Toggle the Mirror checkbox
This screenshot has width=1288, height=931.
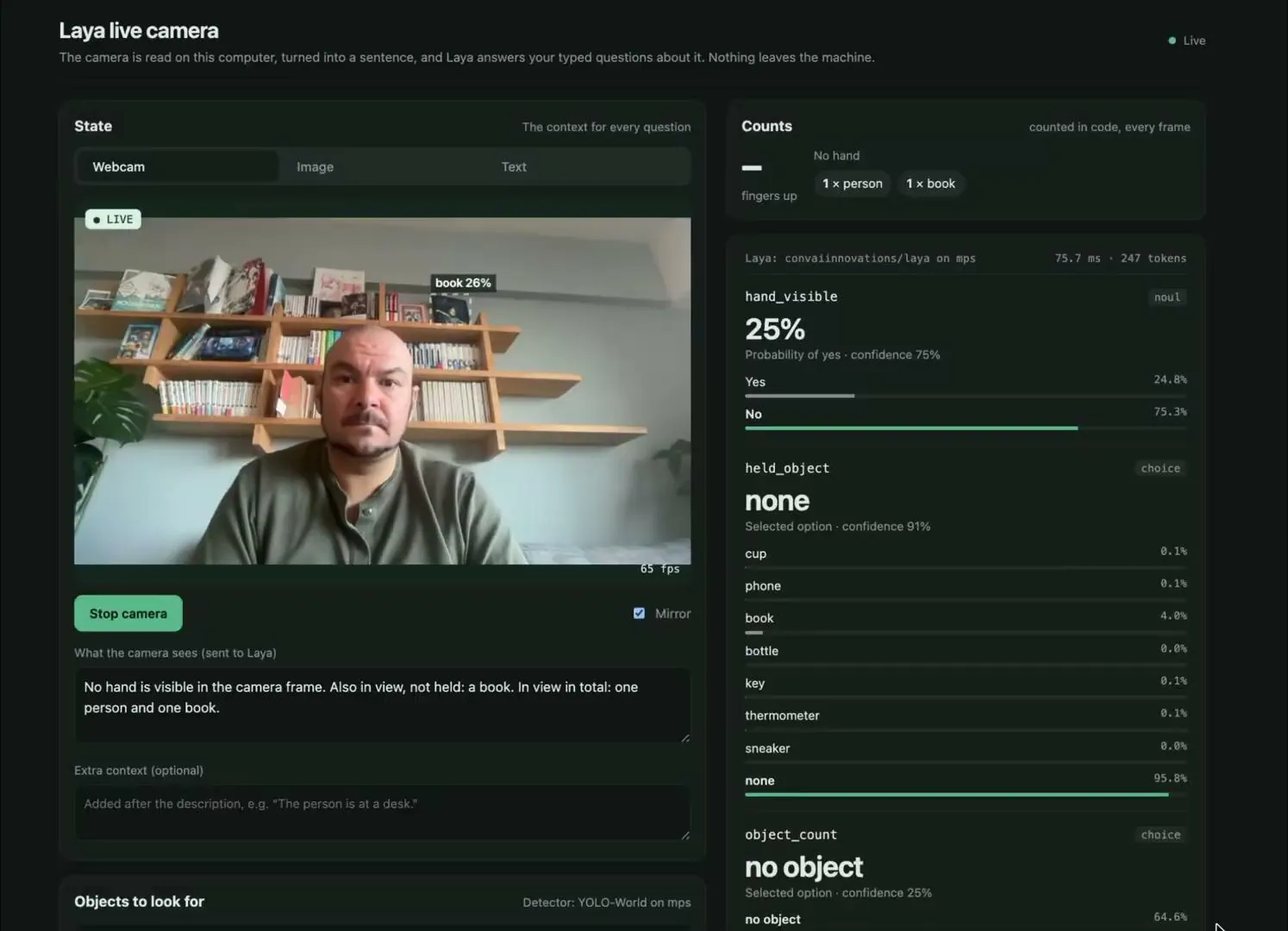(639, 613)
